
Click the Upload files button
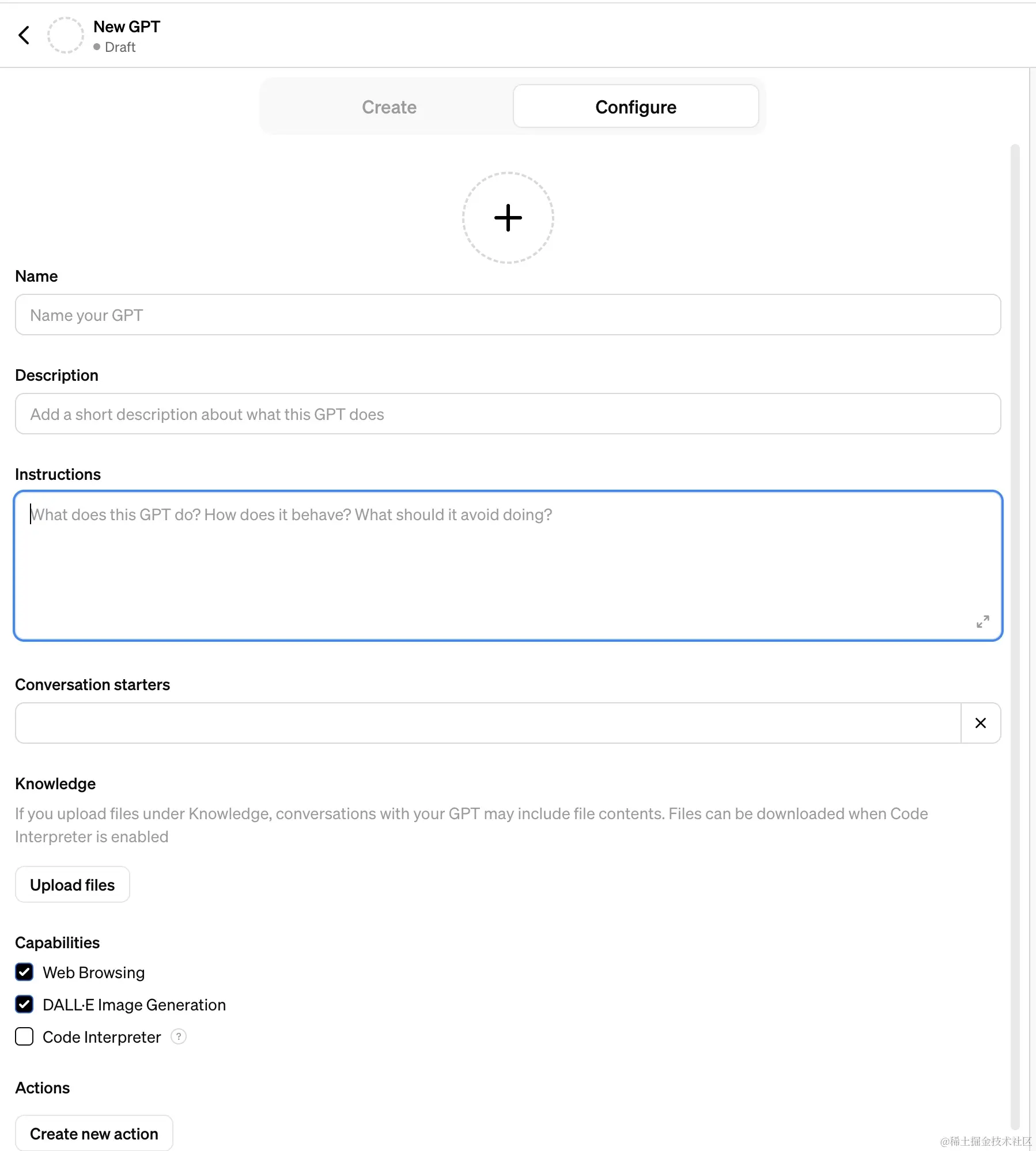pyautogui.click(x=73, y=885)
